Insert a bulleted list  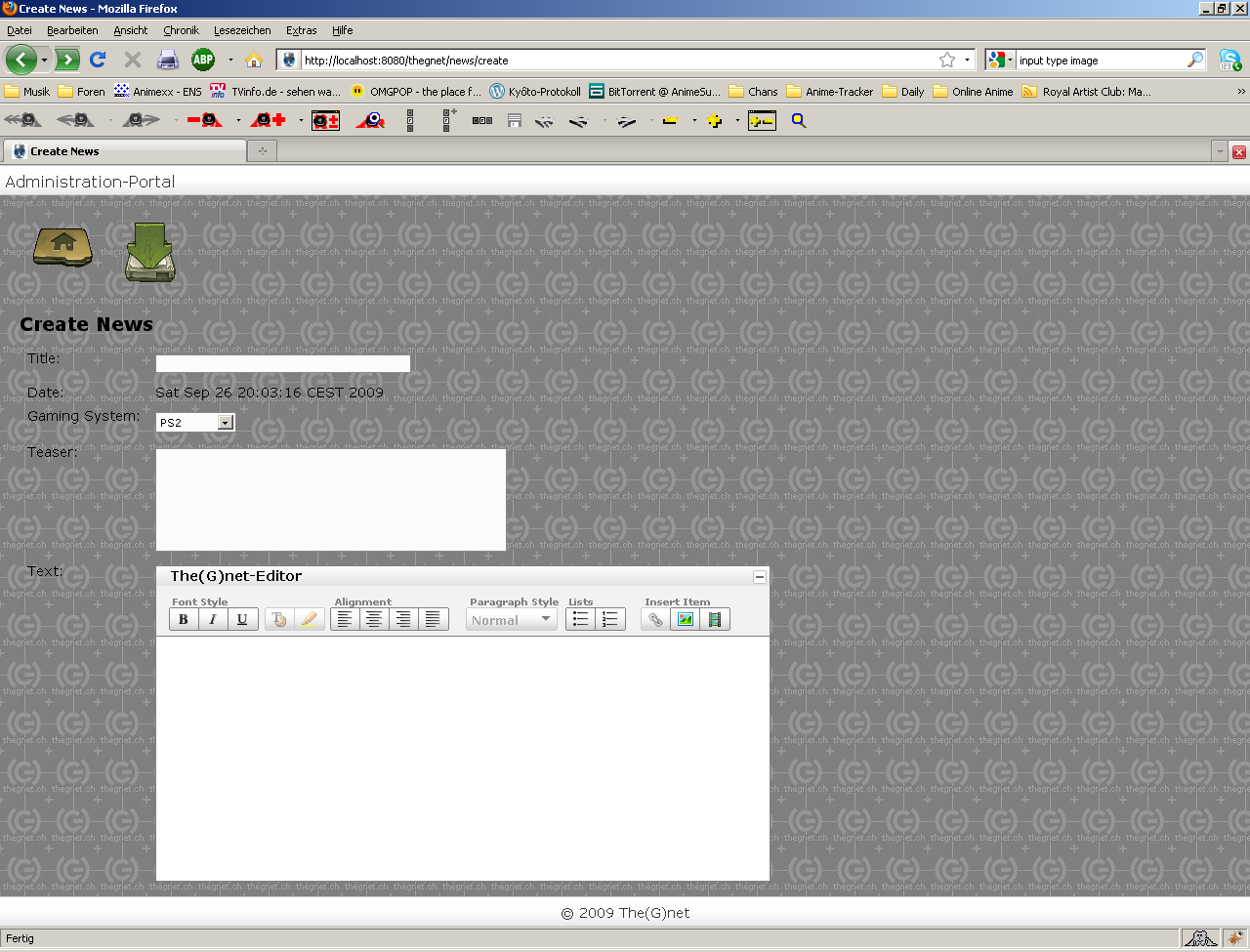pyautogui.click(x=580, y=619)
